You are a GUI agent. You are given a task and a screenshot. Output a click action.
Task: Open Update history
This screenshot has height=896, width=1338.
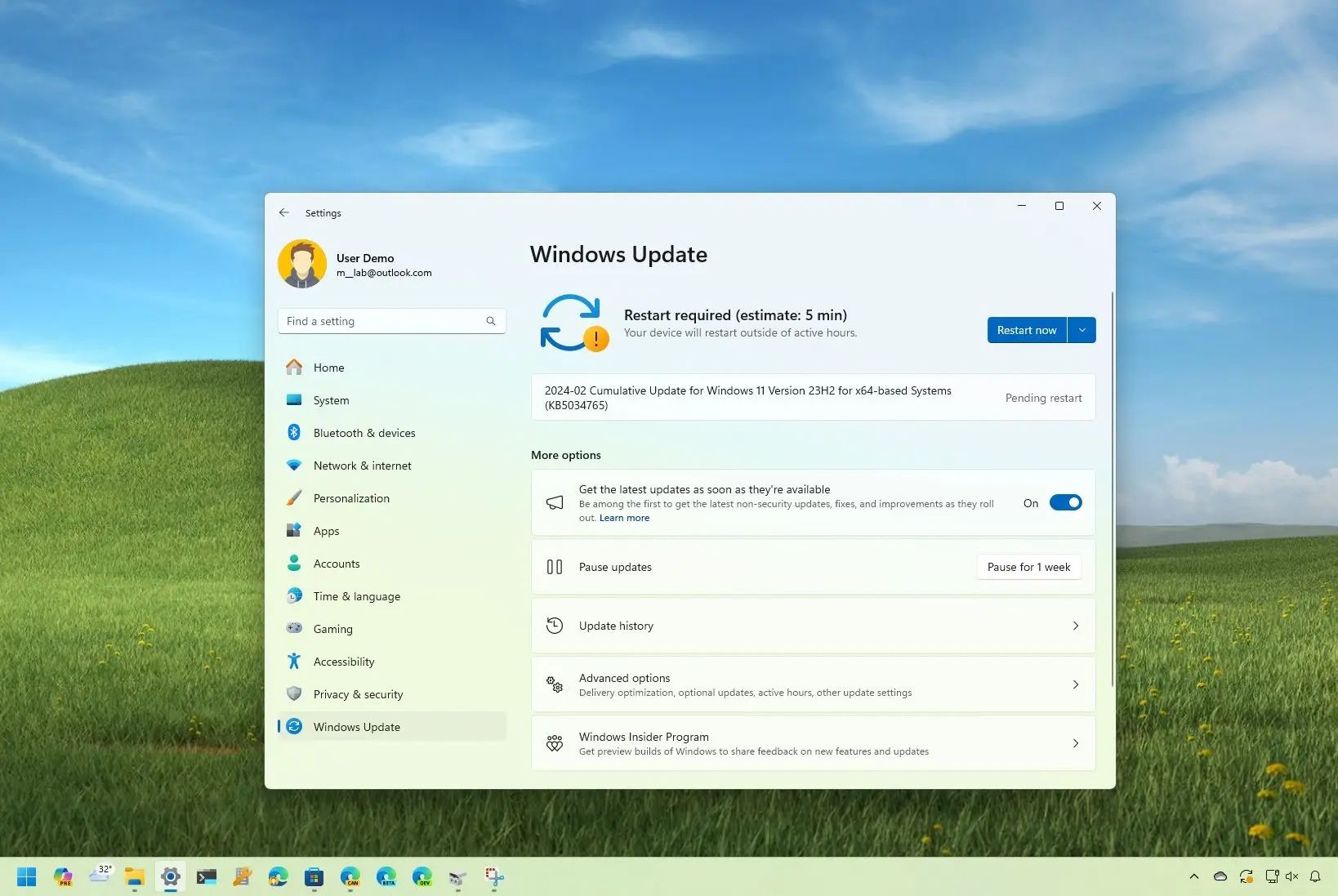tap(813, 626)
